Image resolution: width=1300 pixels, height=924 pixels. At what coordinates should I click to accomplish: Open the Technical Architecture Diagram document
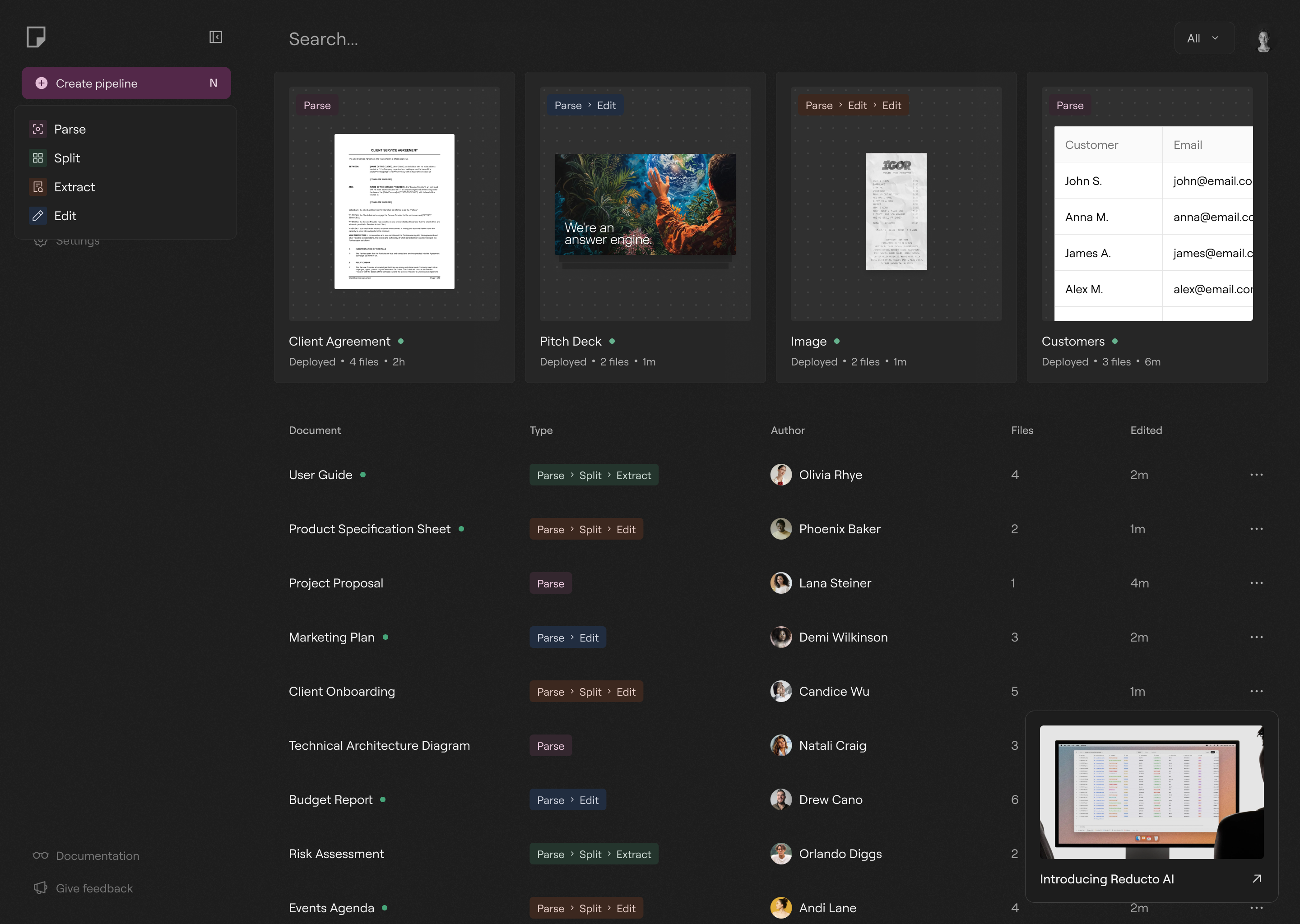click(379, 745)
